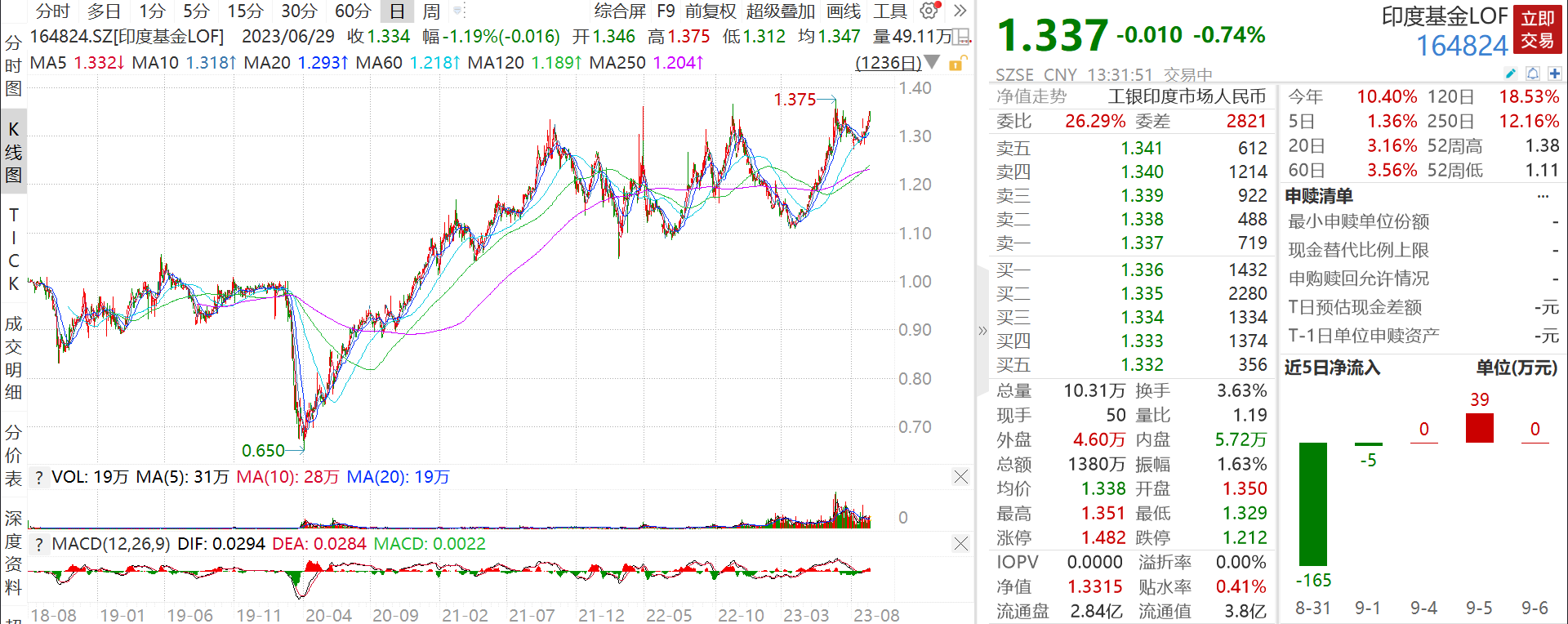The width and height of the screenshot is (1568, 624).
Task: Switch to 分时 timeframe tab
Action: 54,11
